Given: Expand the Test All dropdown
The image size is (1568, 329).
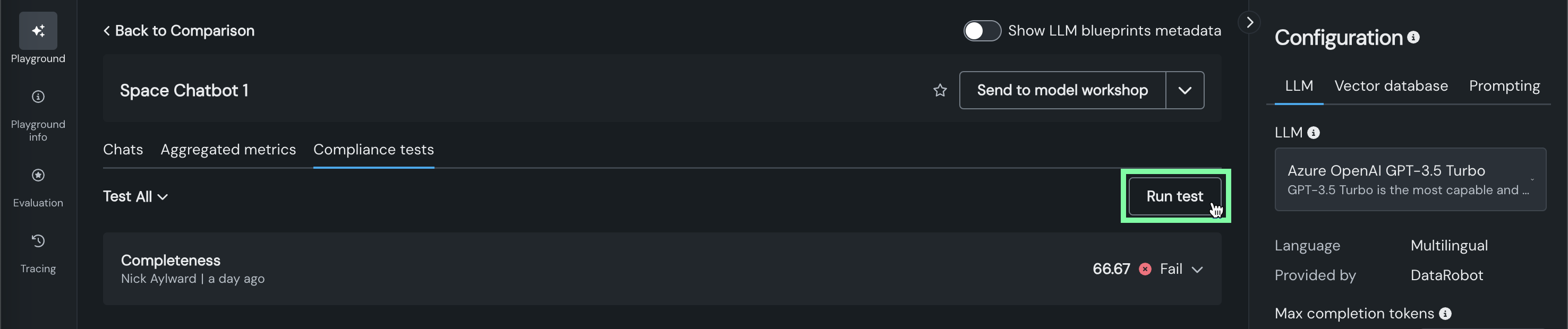Looking at the screenshot, I should pos(135,197).
